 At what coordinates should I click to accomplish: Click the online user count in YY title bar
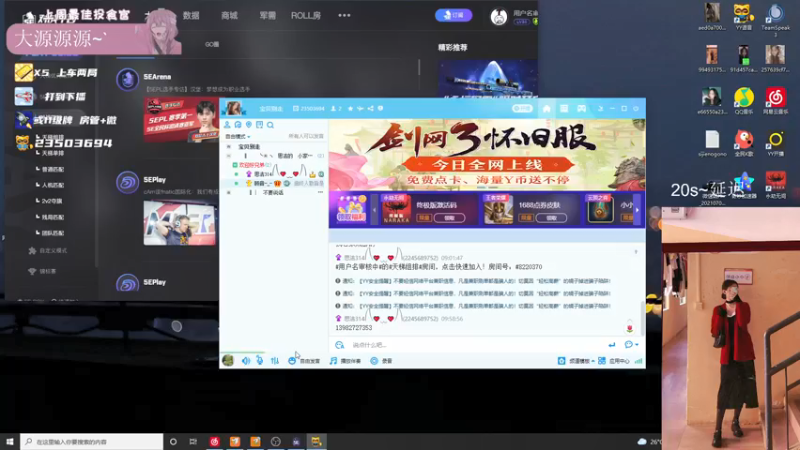(x=336, y=108)
